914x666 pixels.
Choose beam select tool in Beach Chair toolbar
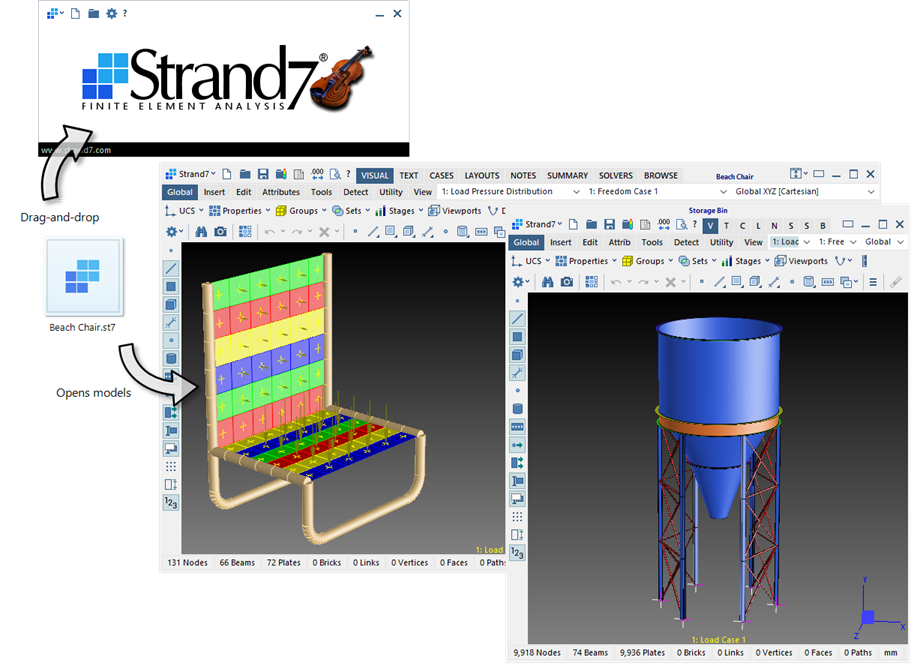(373, 232)
